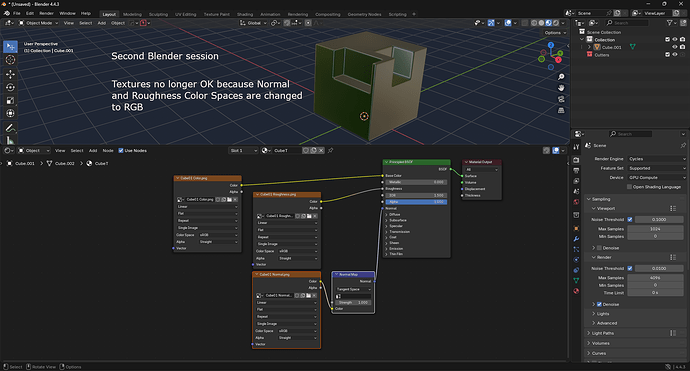
Task: Toggle Render Noise Threshold checkbox
Action: click(x=630, y=268)
